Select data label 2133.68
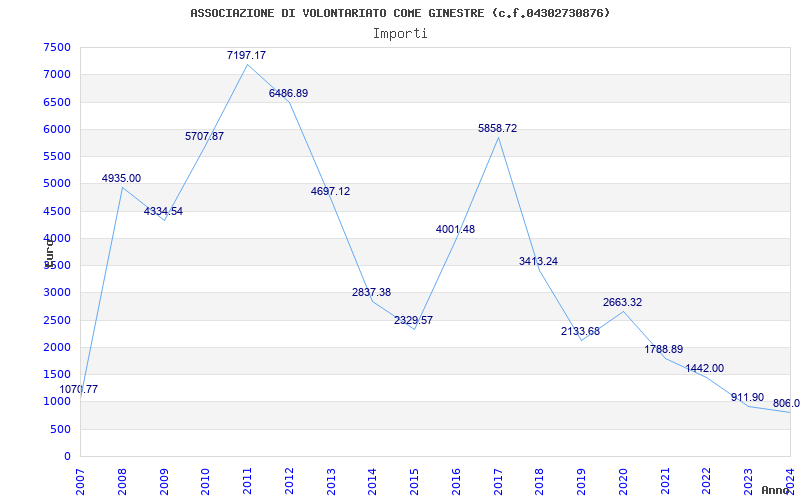800x500 pixels. point(581,331)
